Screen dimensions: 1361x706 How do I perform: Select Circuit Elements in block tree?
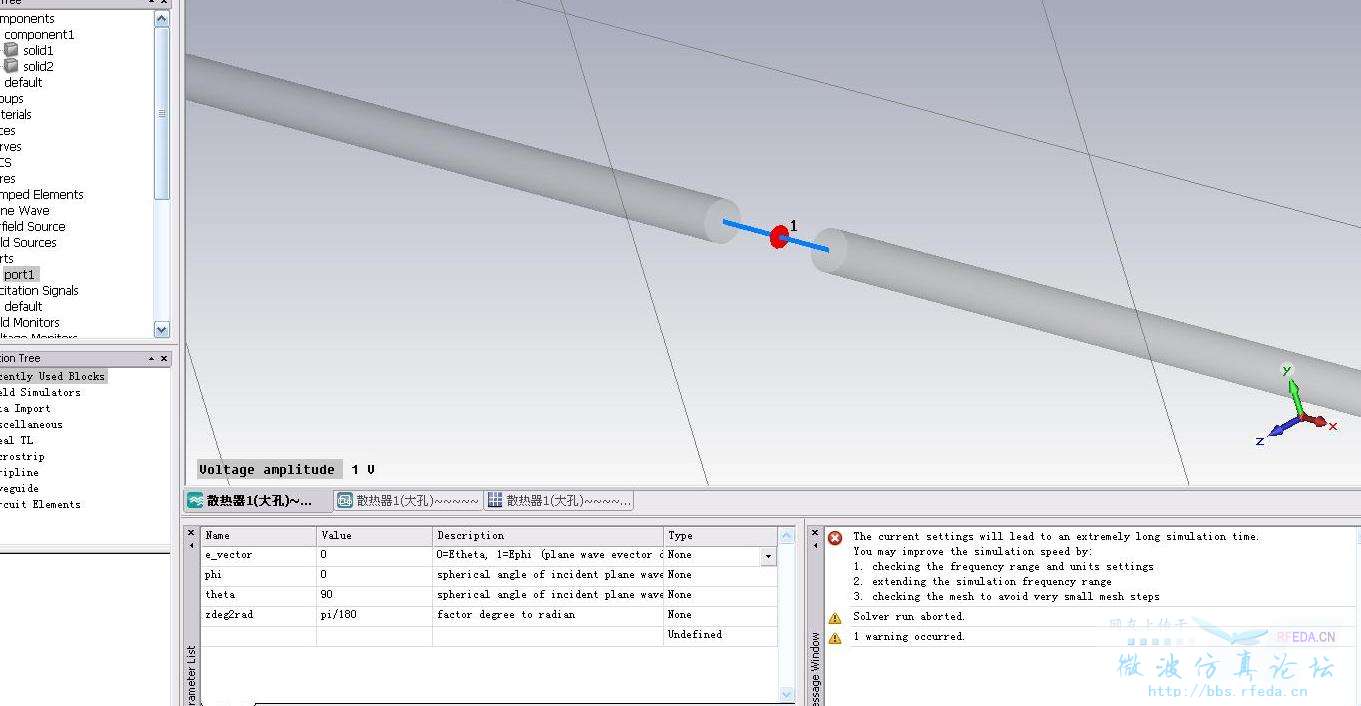pos(40,504)
